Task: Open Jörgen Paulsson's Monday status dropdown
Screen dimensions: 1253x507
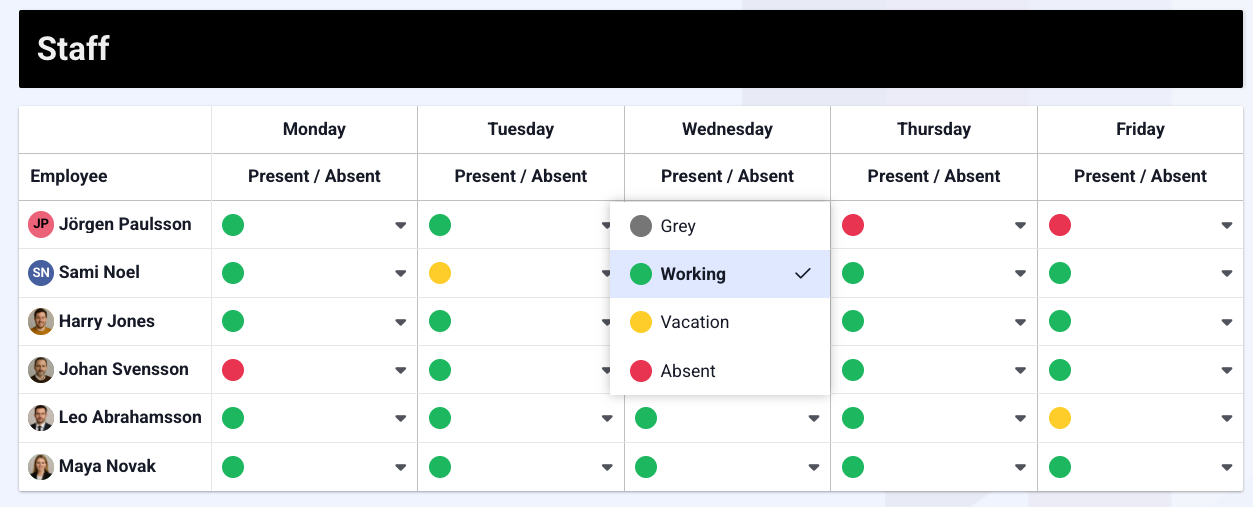Action: (x=400, y=225)
